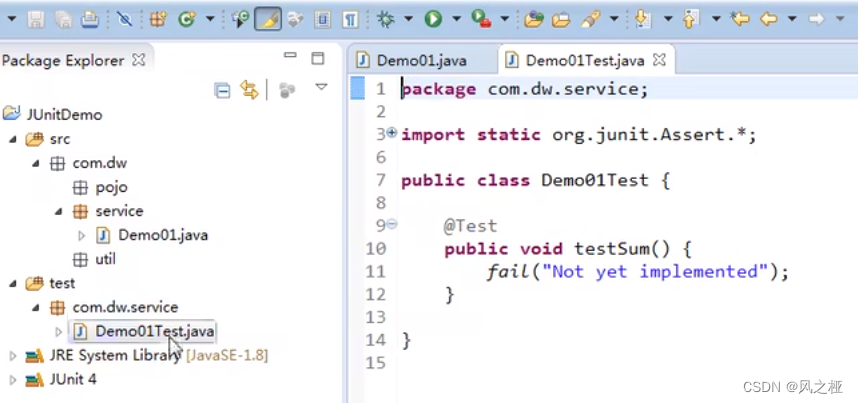Close the Package Explorer tab X
This screenshot has width=858, height=403.
(140, 60)
